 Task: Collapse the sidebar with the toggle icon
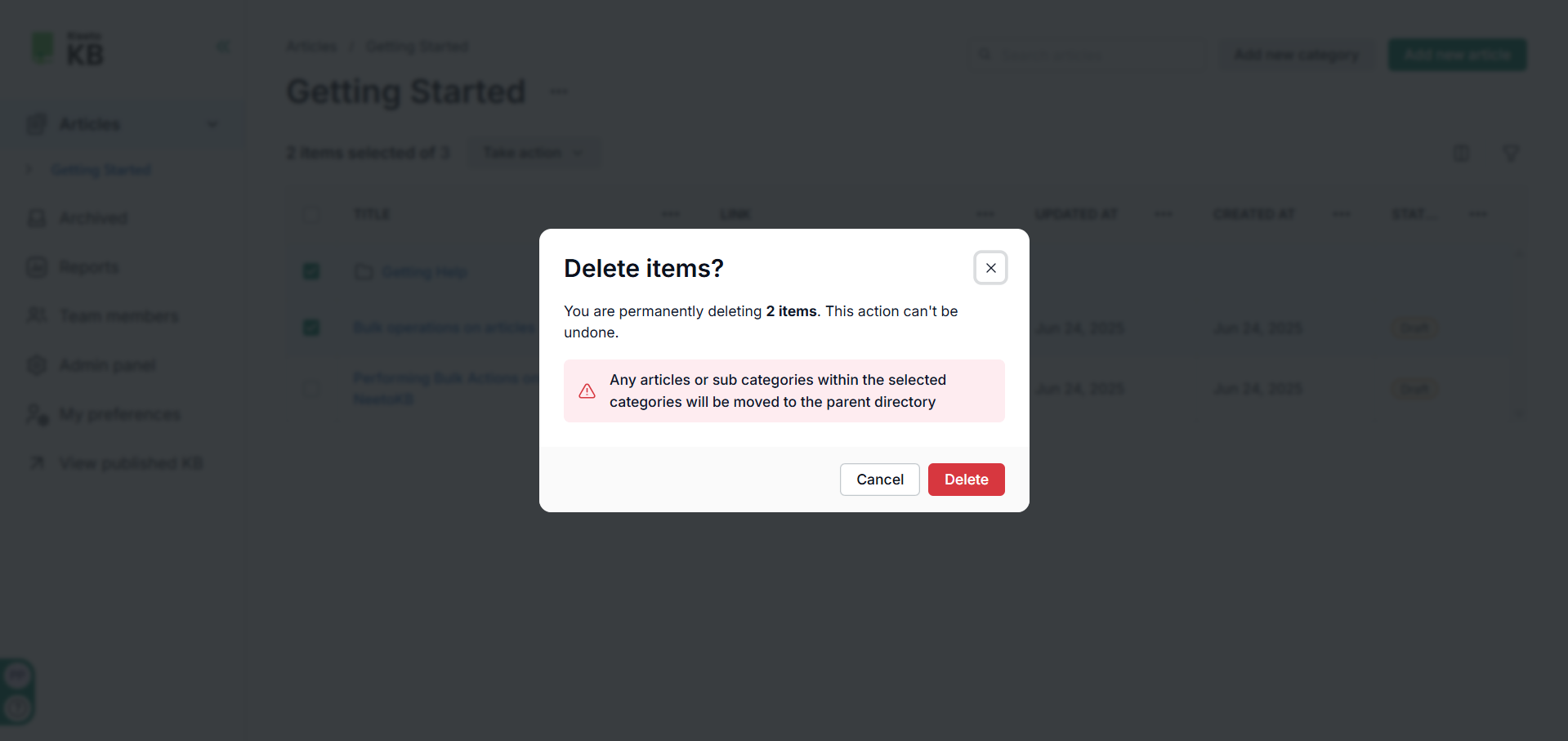tap(222, 47)
